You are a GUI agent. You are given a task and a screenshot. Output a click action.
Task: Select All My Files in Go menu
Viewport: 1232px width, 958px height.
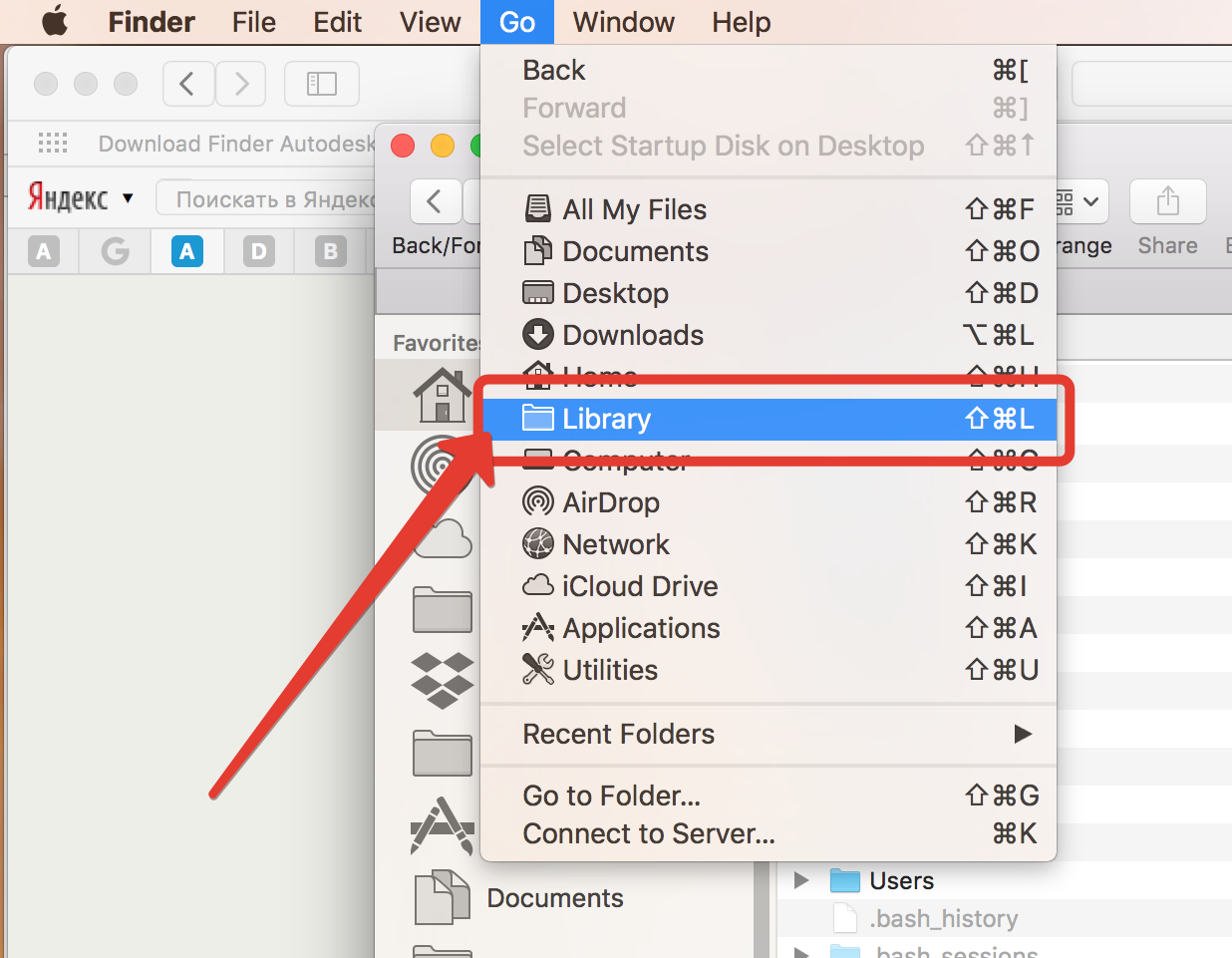769,209
